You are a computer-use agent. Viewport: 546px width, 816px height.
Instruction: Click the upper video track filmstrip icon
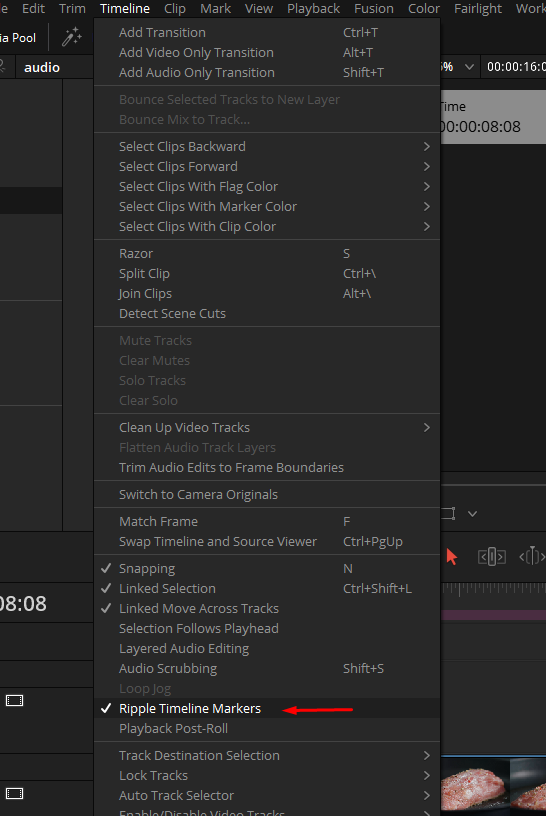pyautogui.click(x=15, y=700)
